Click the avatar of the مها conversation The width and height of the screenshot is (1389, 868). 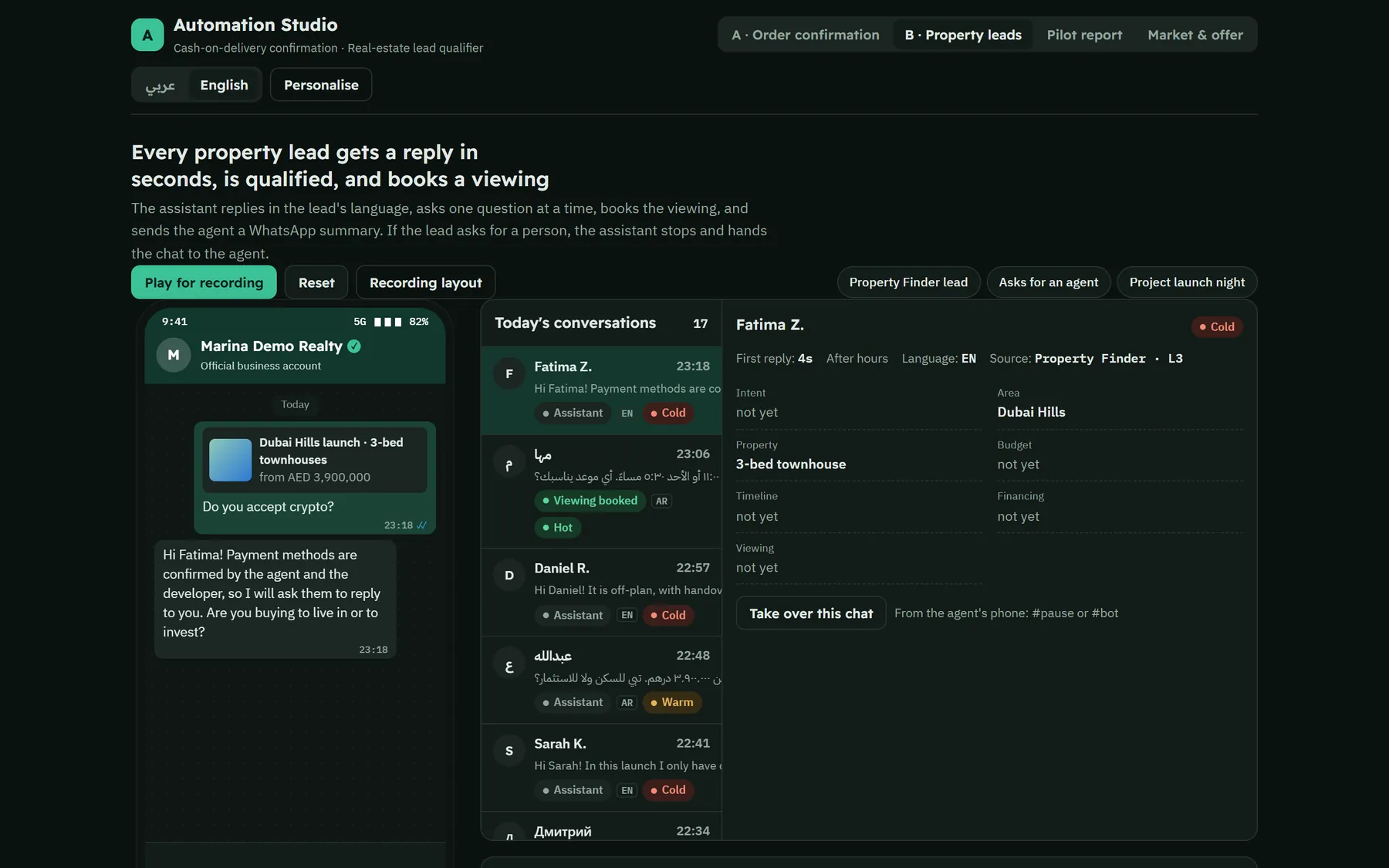click(x=509, y=462)
